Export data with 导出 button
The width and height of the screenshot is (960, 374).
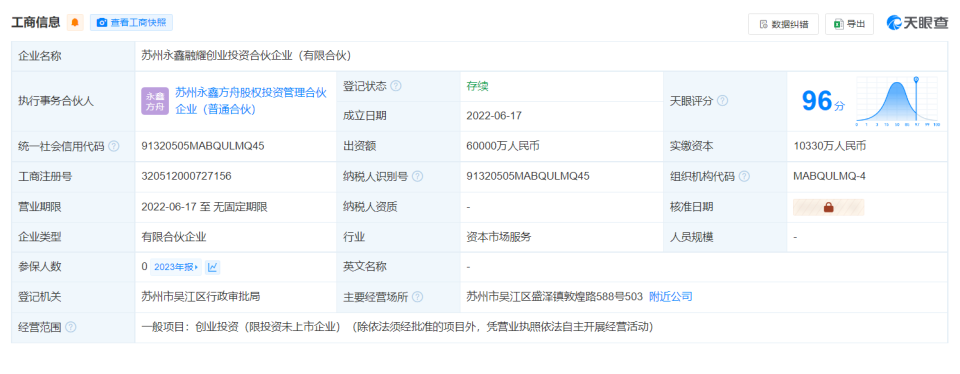849,24
